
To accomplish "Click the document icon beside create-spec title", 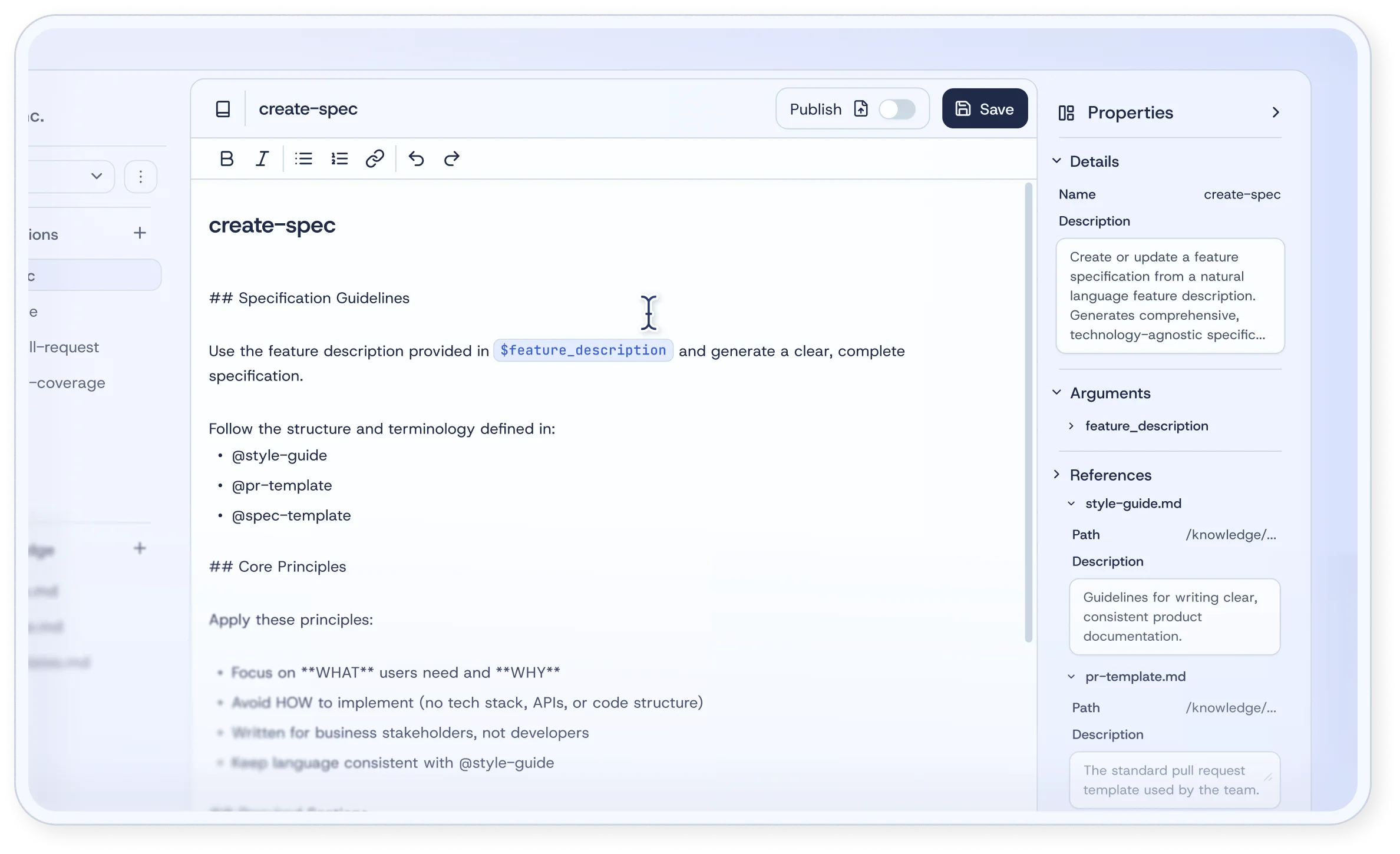I will click(223, 108).
